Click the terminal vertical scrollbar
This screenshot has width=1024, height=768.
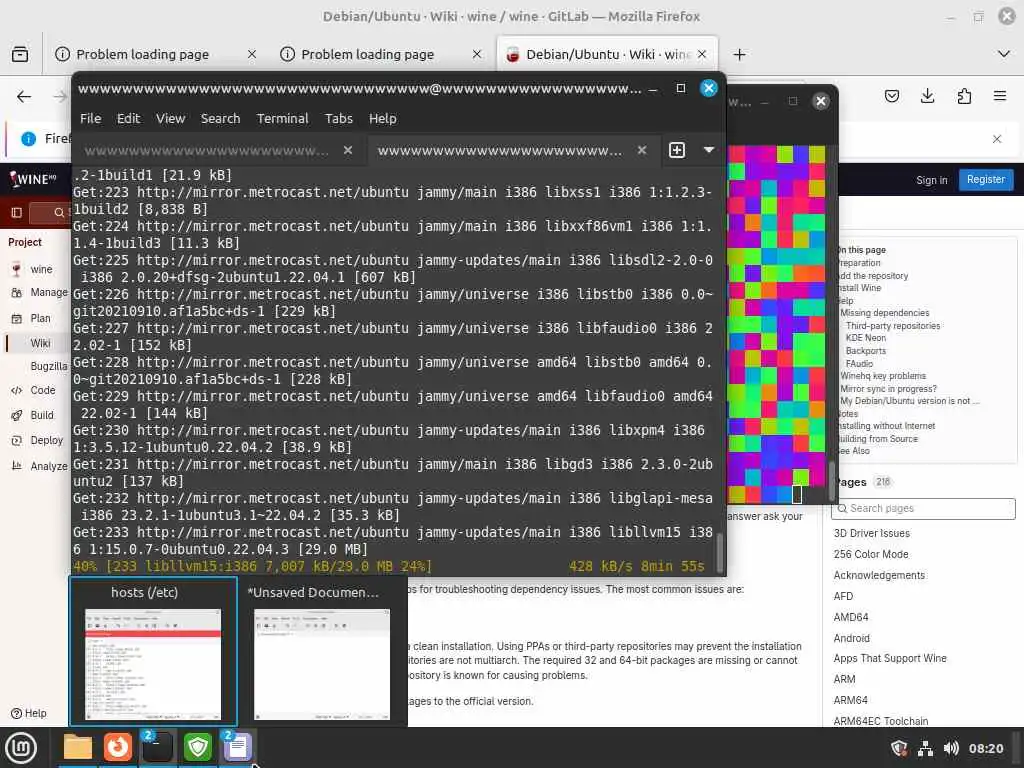point(720,552)
